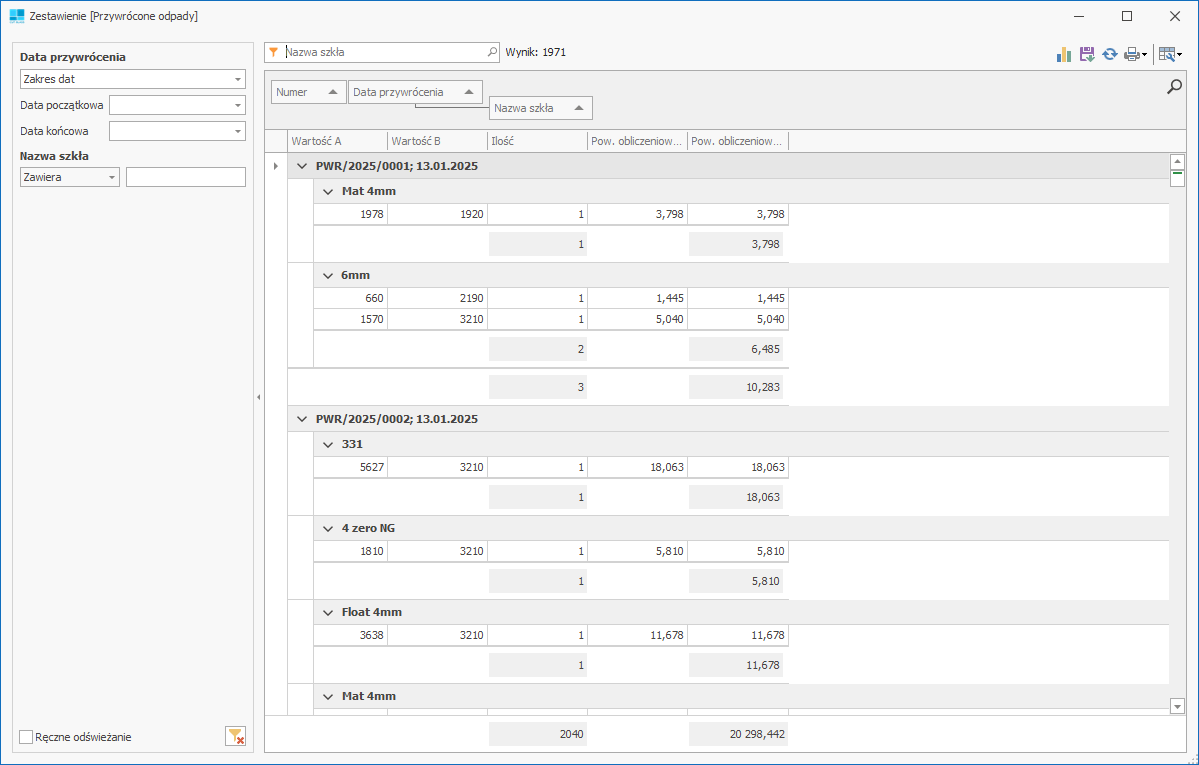Viewport: 1199px width, 765px height.
Task: Sort by the Wartość A column header
Action: tap(336, 141)
